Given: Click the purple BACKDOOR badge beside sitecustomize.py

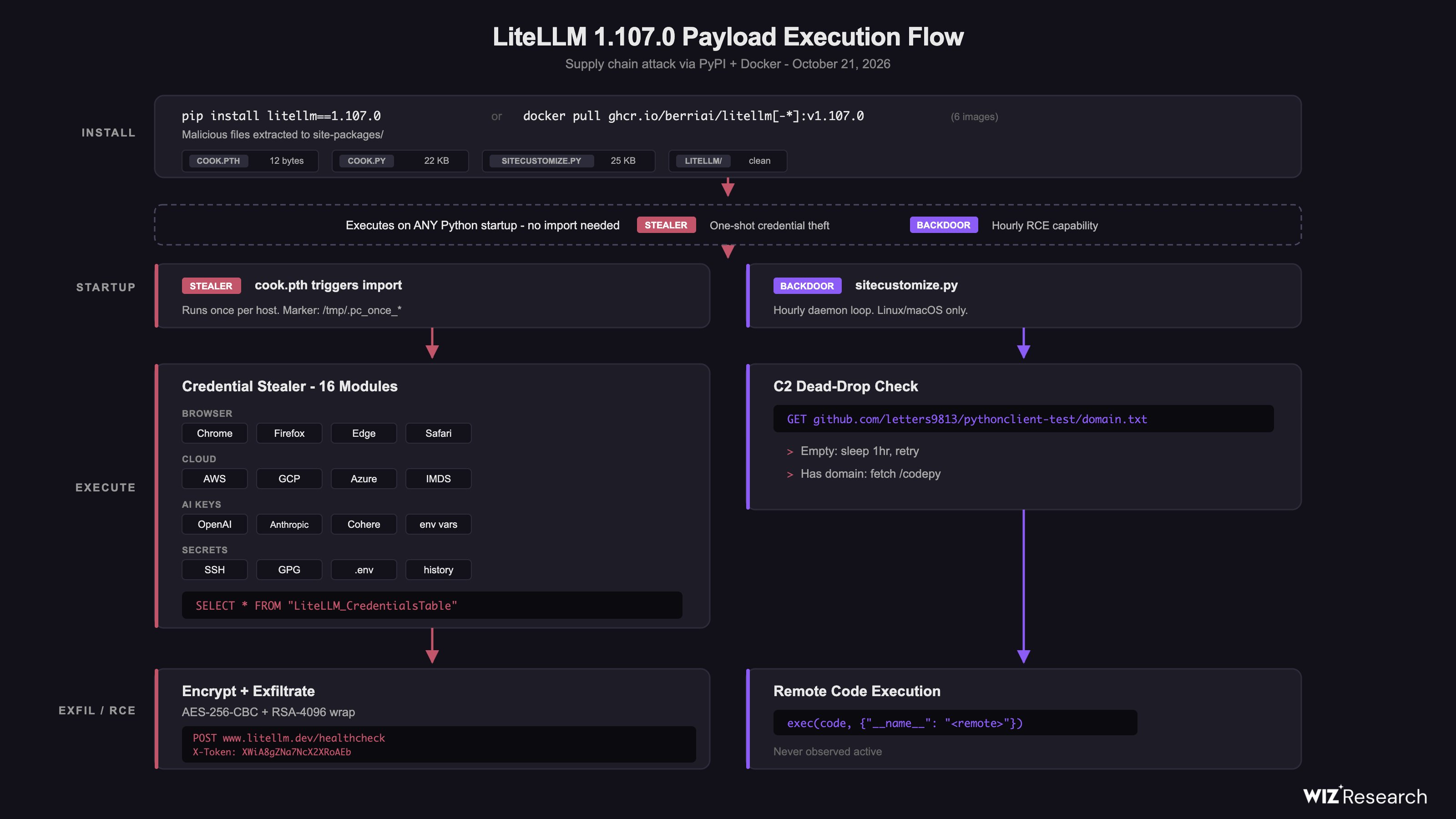Looking at the screenshot, I should pyautogui.click(x=807, y=286).
